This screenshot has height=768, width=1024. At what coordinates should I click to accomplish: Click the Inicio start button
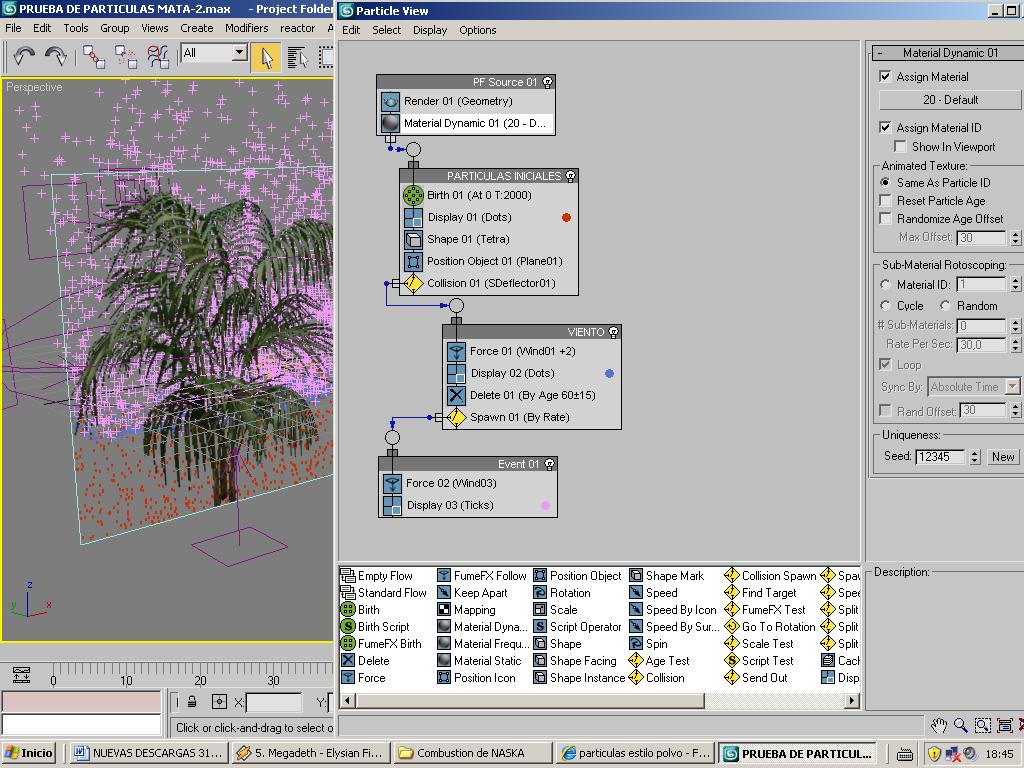[x=29, y=753]
